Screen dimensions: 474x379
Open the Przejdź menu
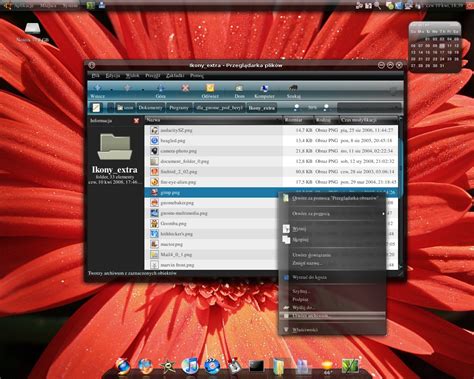(x=153, y=76)
